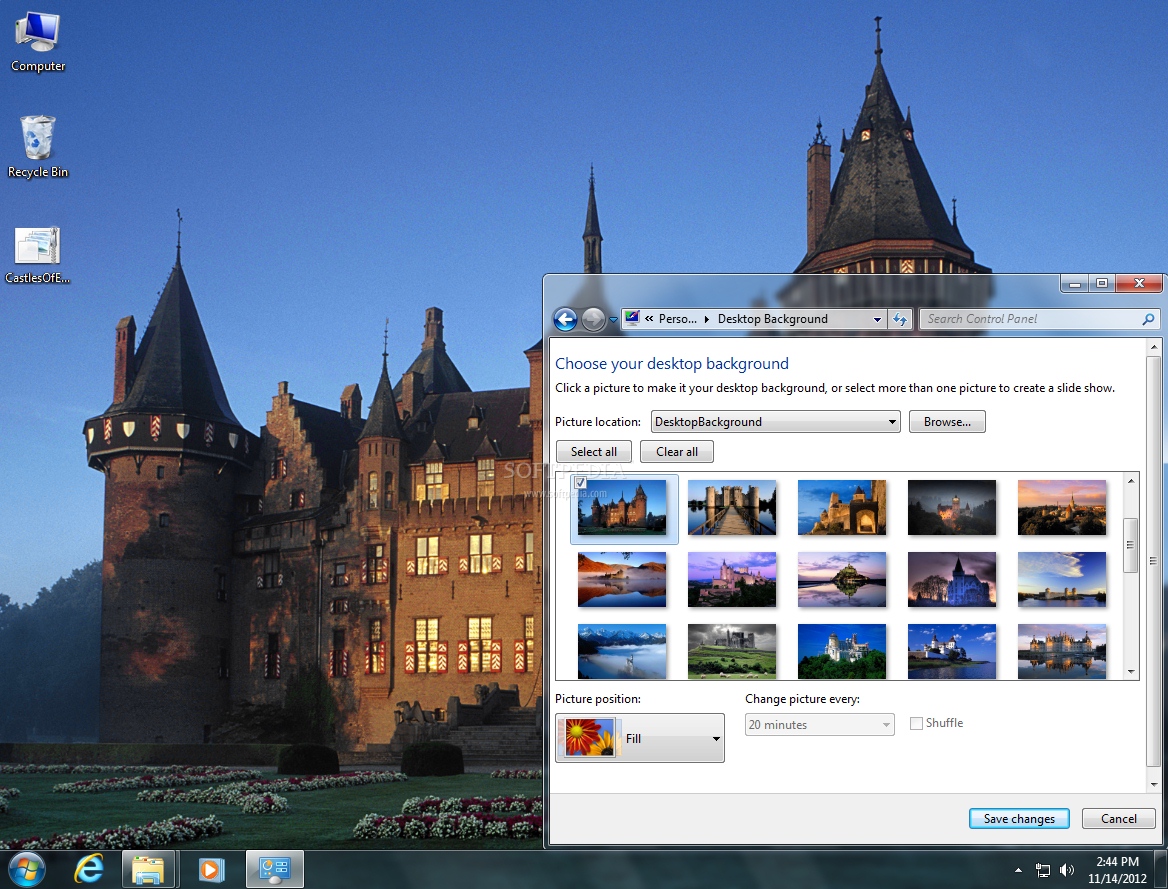The image size is (1168, 889).
Task: Select the castle with wooden bridge thumbnail
Action: [x=731, y=507]
